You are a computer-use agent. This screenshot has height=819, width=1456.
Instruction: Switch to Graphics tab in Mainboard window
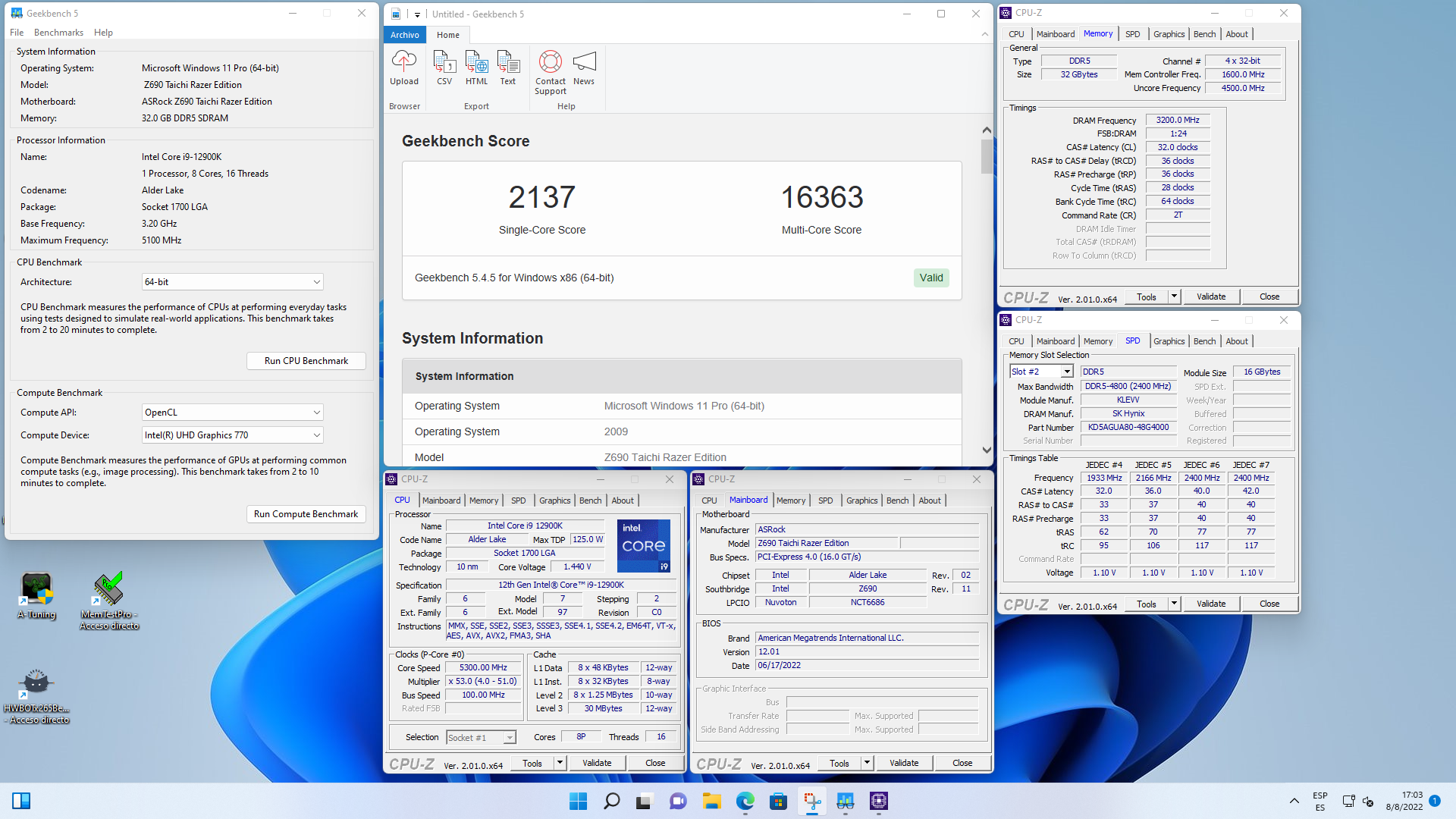pyautogui.click(x=861, y=500)
